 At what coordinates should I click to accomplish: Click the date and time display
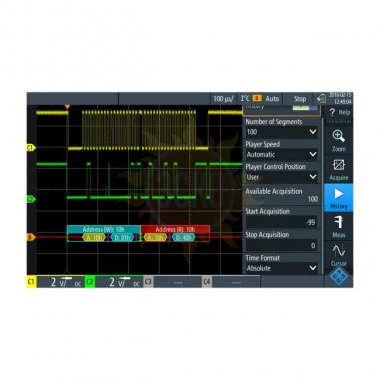click(x=340, y=98)
